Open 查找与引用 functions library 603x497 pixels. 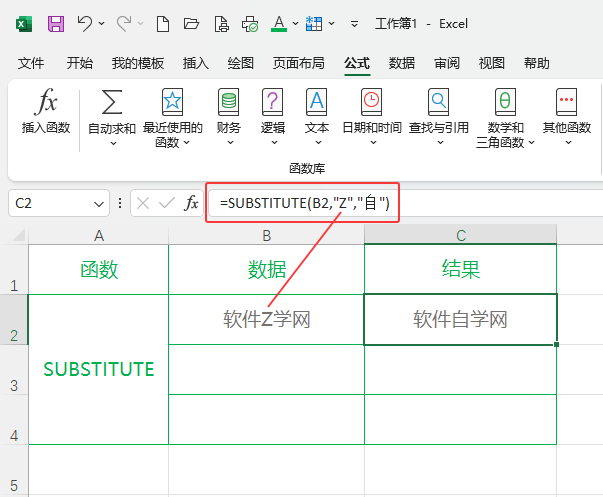pyautogui.click(x=439, y=117)
